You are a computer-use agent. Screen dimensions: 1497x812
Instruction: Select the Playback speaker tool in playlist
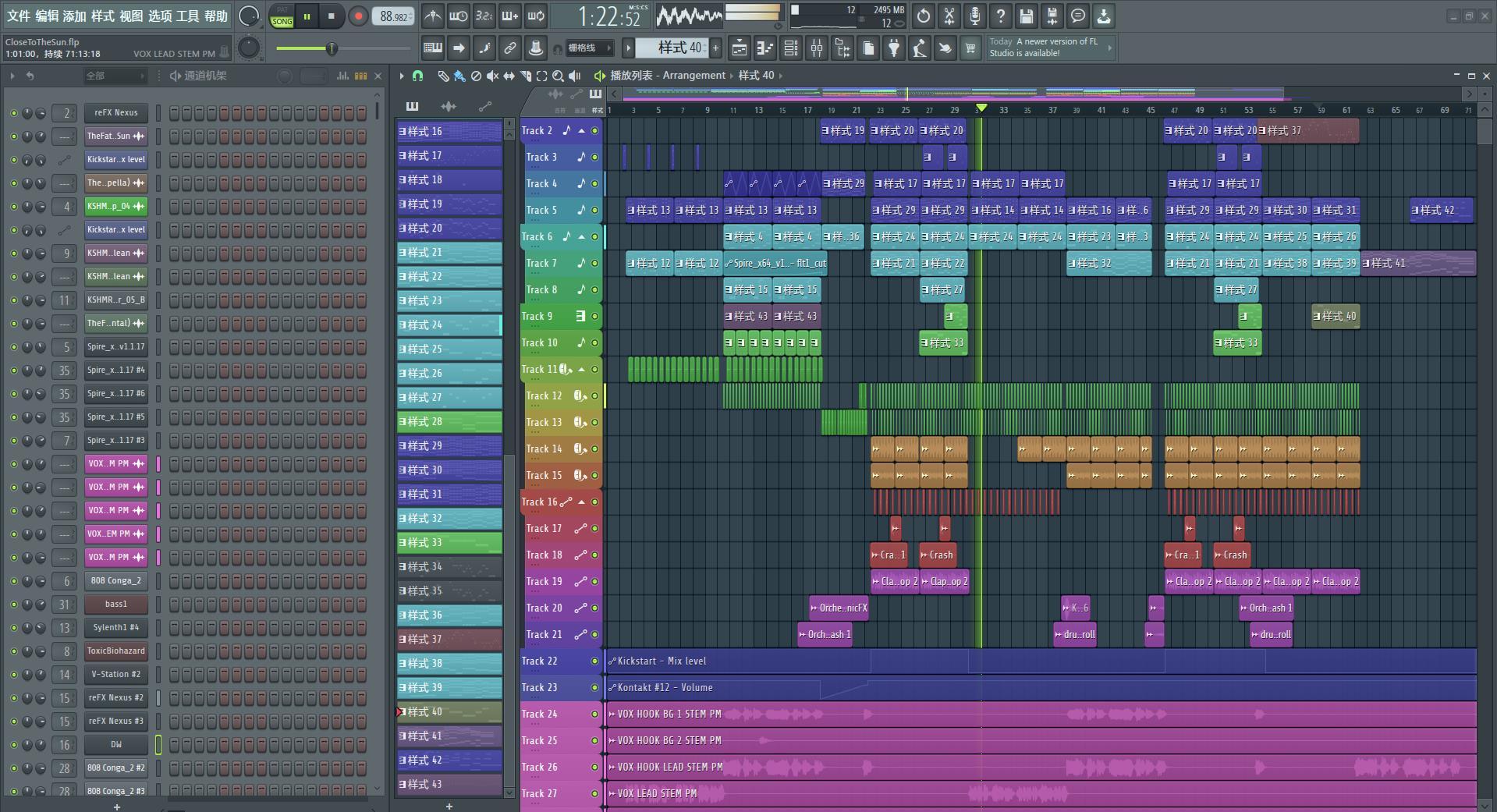tap(575, 76)
